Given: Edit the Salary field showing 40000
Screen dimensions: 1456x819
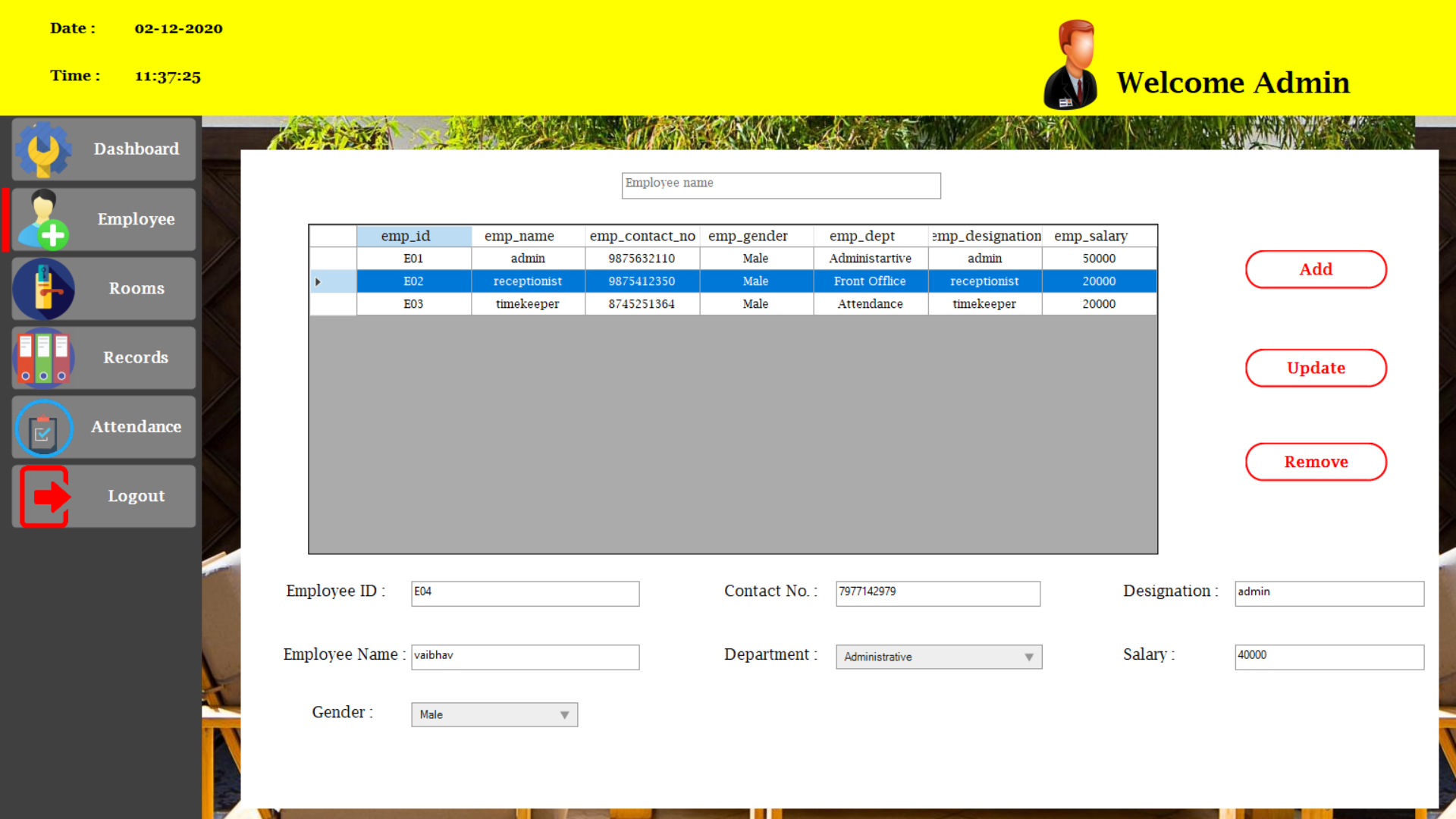Looking at the screenshot, I should point(1328,657).
